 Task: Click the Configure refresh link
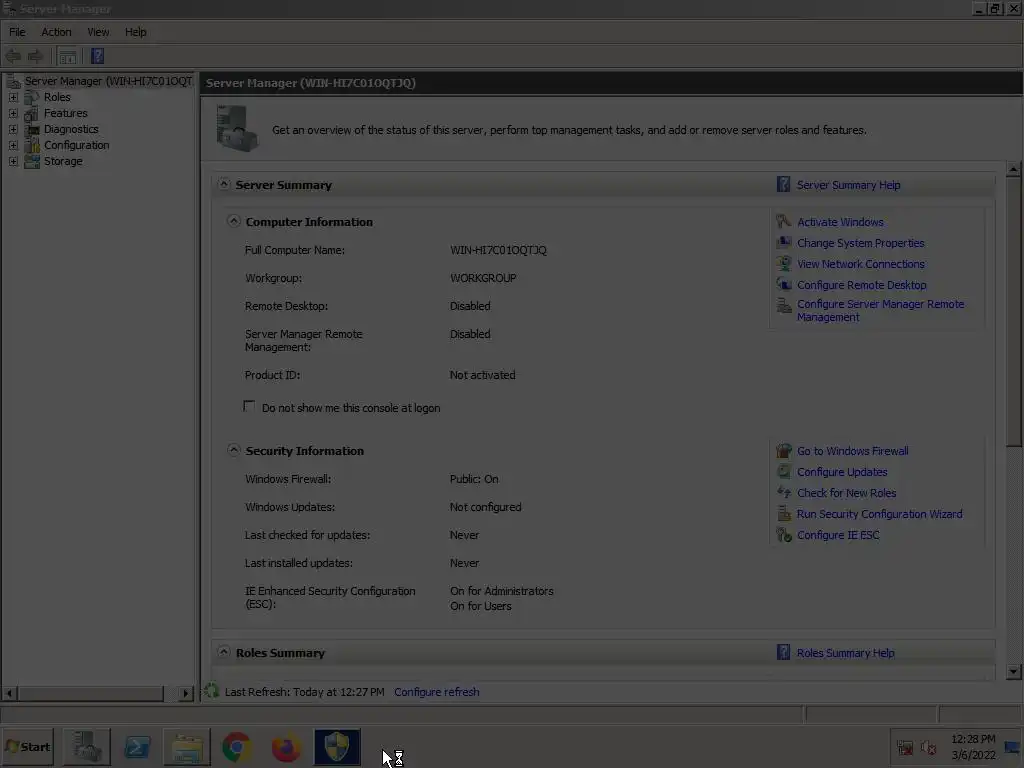point(436,692)
